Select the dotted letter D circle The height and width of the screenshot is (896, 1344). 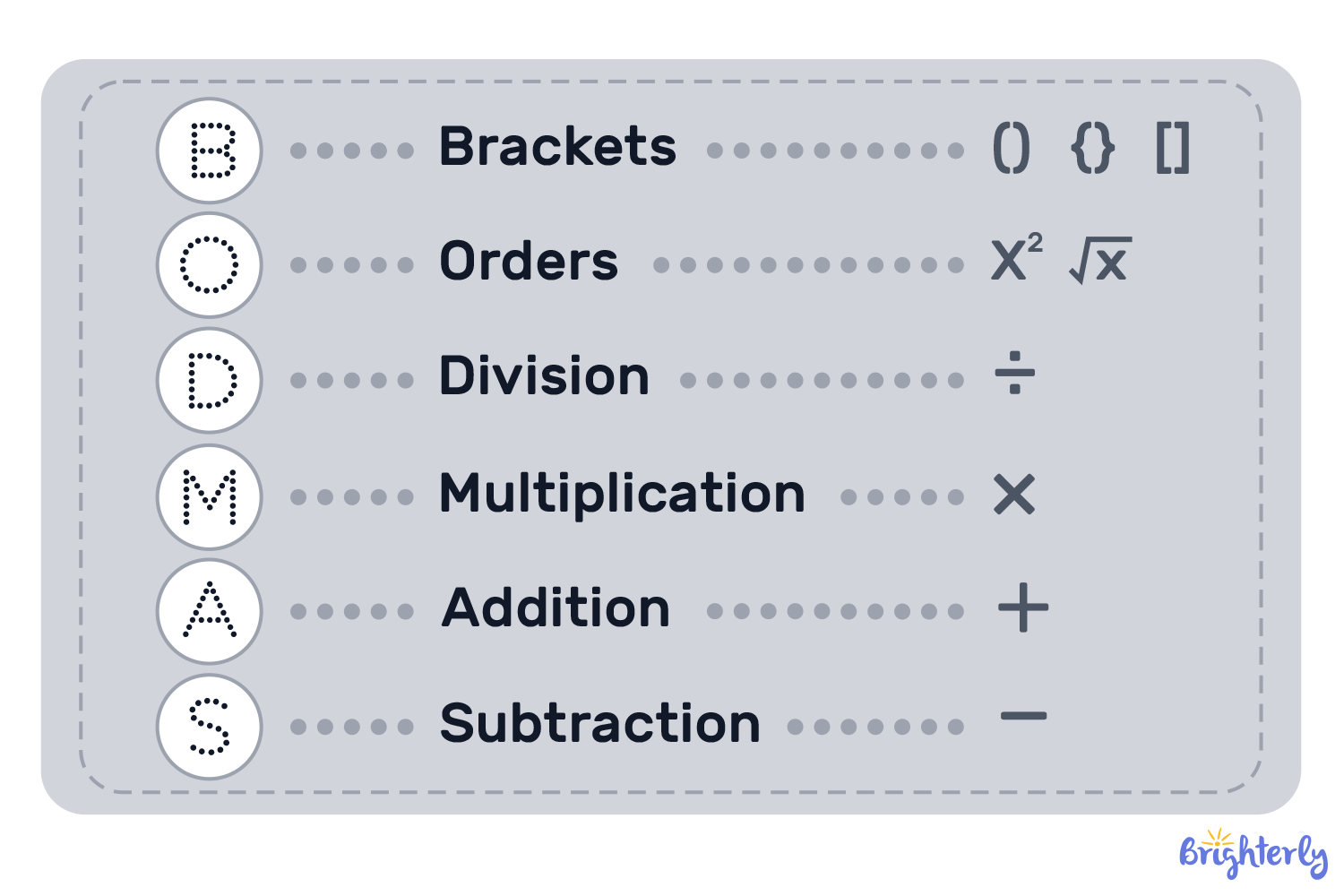click(x=210, y=381)
